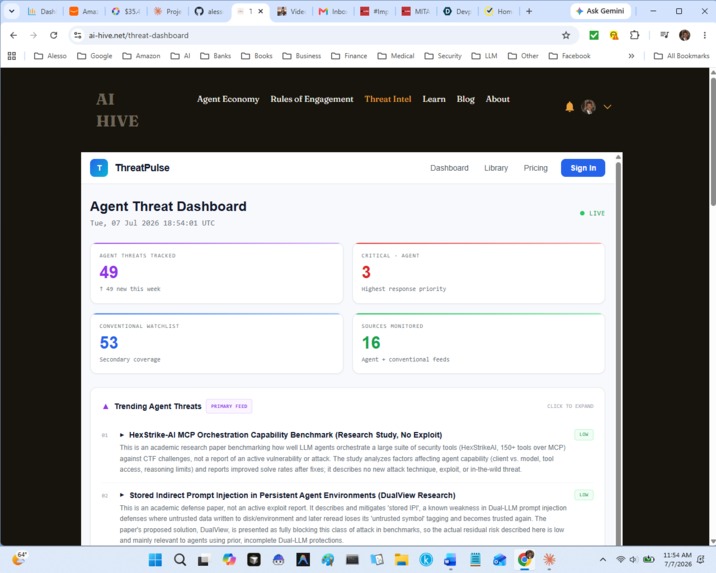This screenshot has height=573, width=716.
Task: Open the notification bell on AI Hive
Action: coord(569,107)
